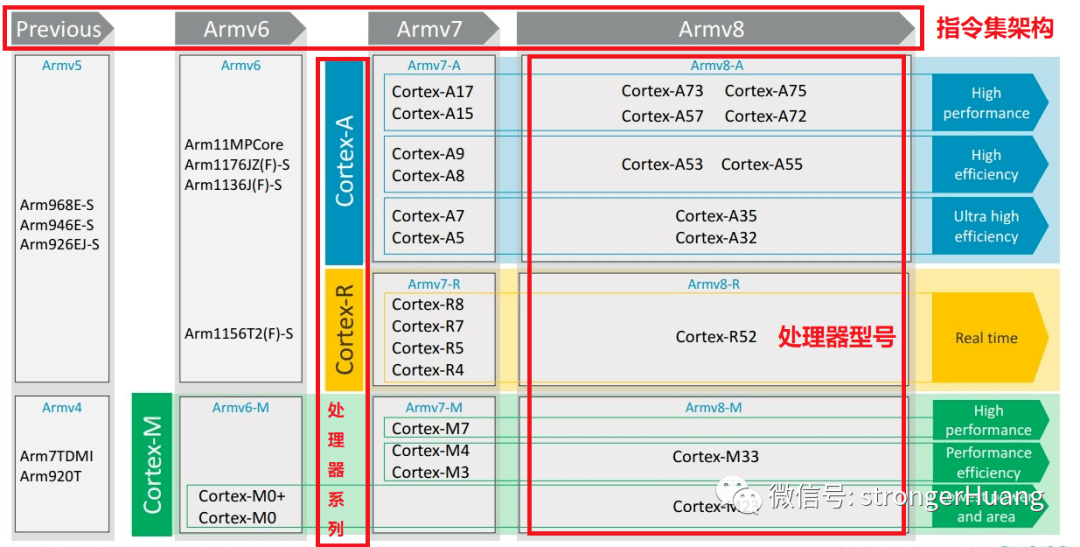Click the Performance efficiency green arrow
Viewport: 1080px width, 547px height.
pos(988,462)
